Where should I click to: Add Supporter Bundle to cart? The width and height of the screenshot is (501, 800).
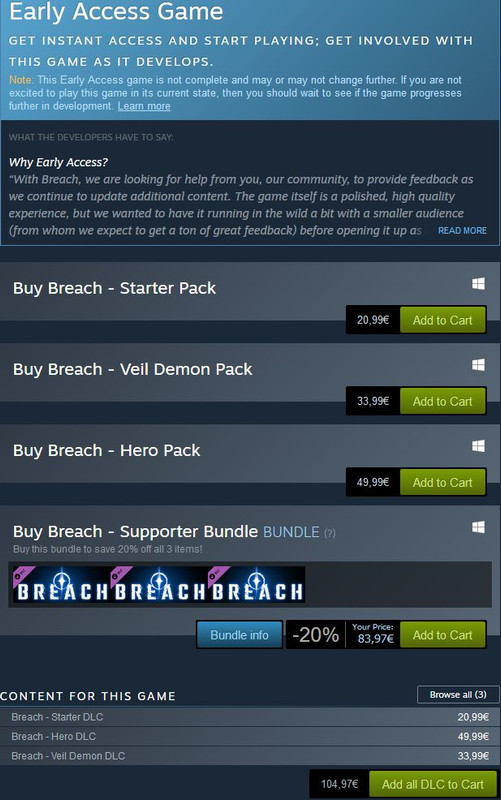442,635
